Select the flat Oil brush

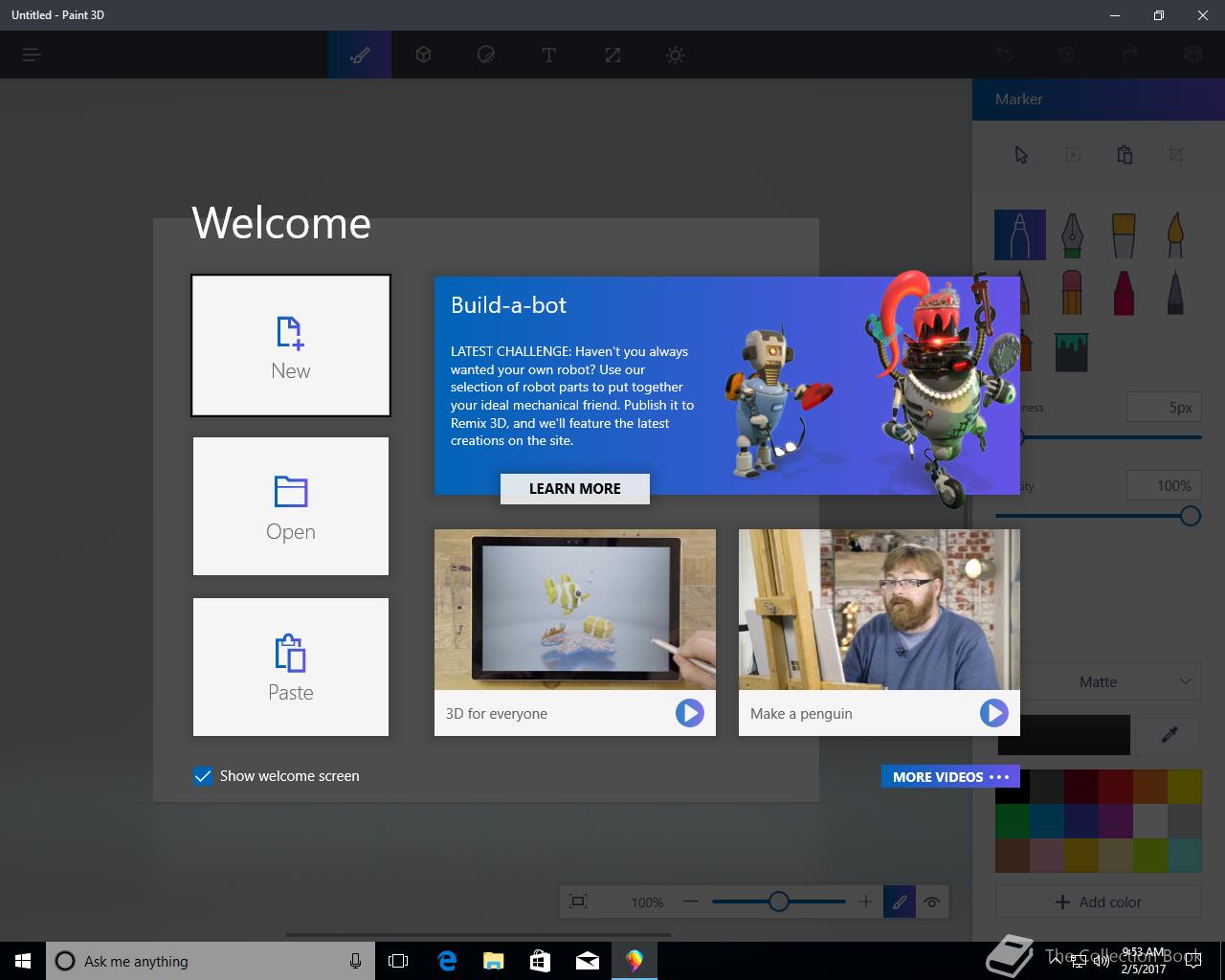click(x=1124, y=234)
